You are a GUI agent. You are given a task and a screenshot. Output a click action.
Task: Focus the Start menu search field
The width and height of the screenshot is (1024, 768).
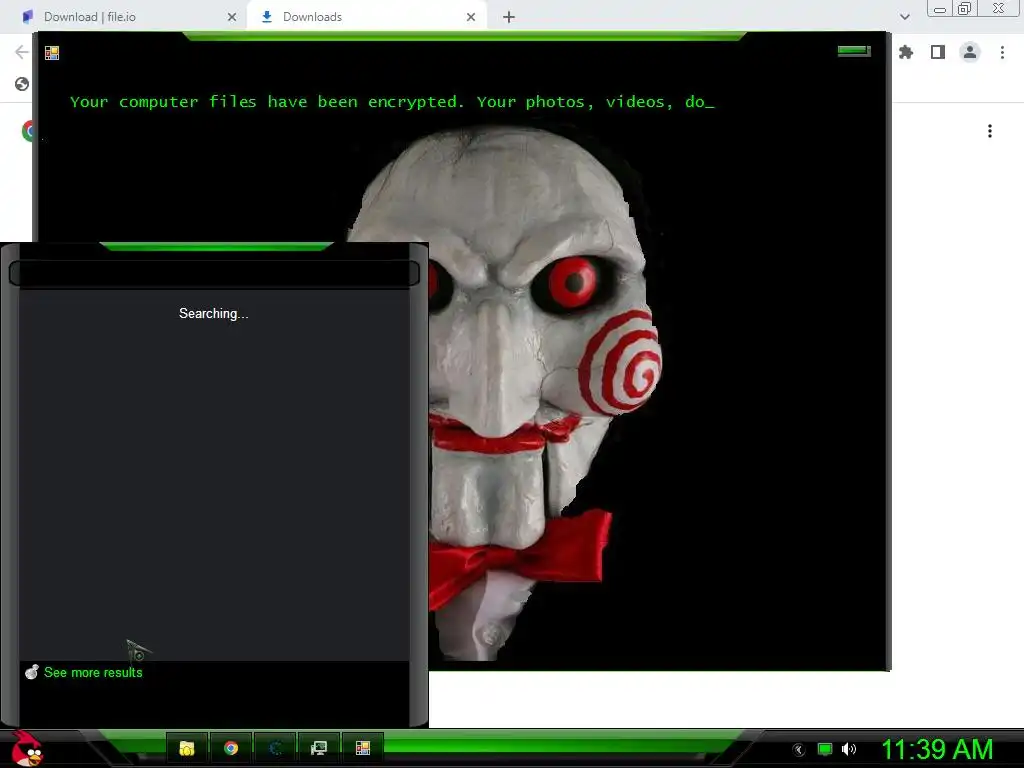tap(214, 273)
